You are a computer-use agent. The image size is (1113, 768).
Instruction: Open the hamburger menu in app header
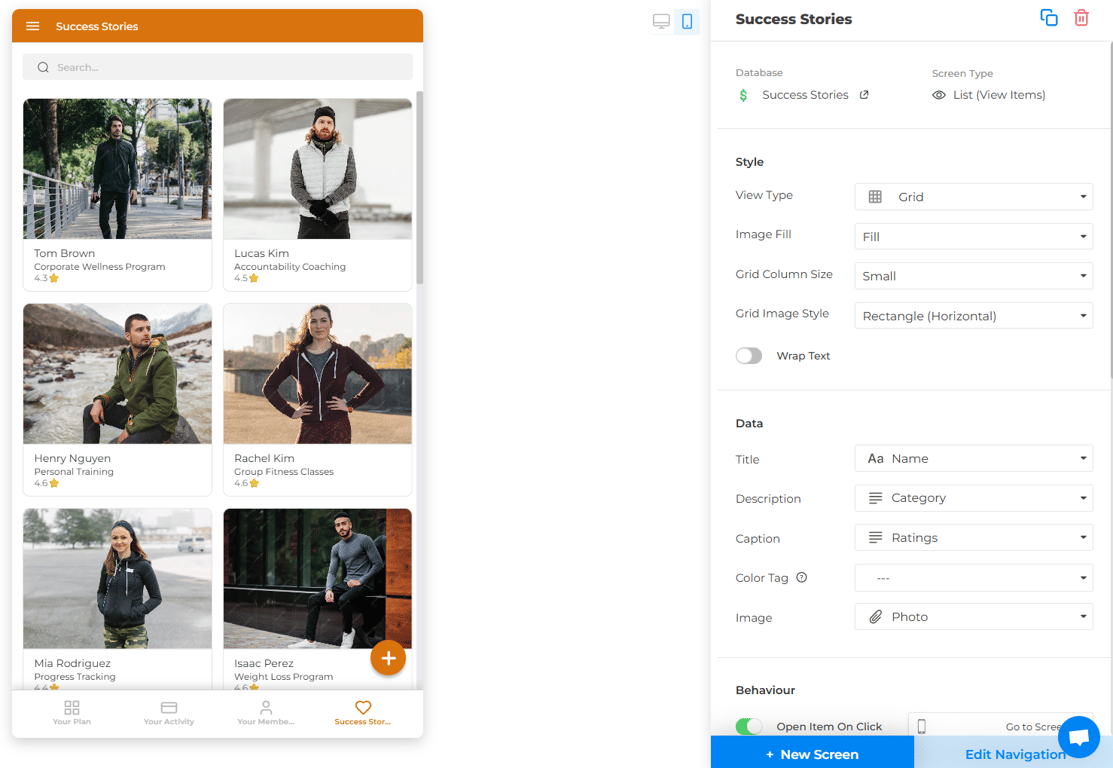(x=33, y=26)
